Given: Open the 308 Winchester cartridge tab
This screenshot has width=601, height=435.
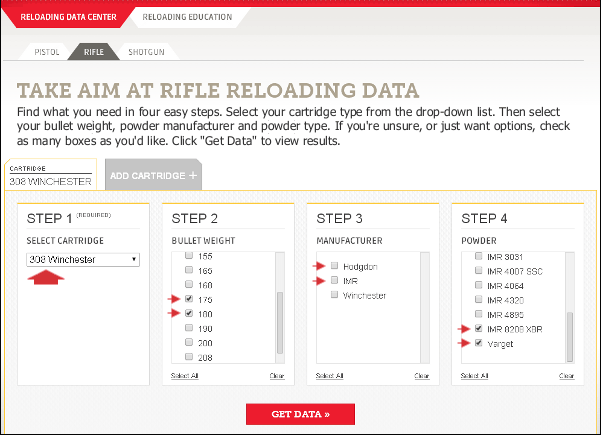Looking at the screenshot, I should 50,175.
